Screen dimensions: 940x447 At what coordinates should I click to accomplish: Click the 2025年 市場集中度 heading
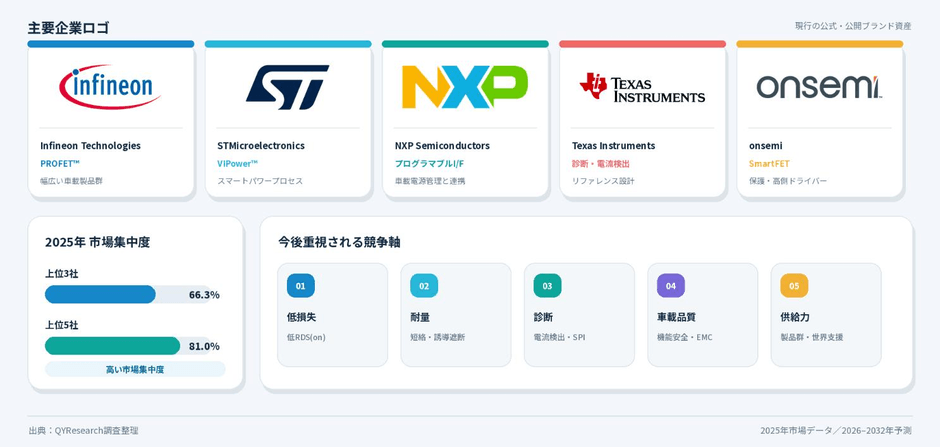[x=97, y=242]
